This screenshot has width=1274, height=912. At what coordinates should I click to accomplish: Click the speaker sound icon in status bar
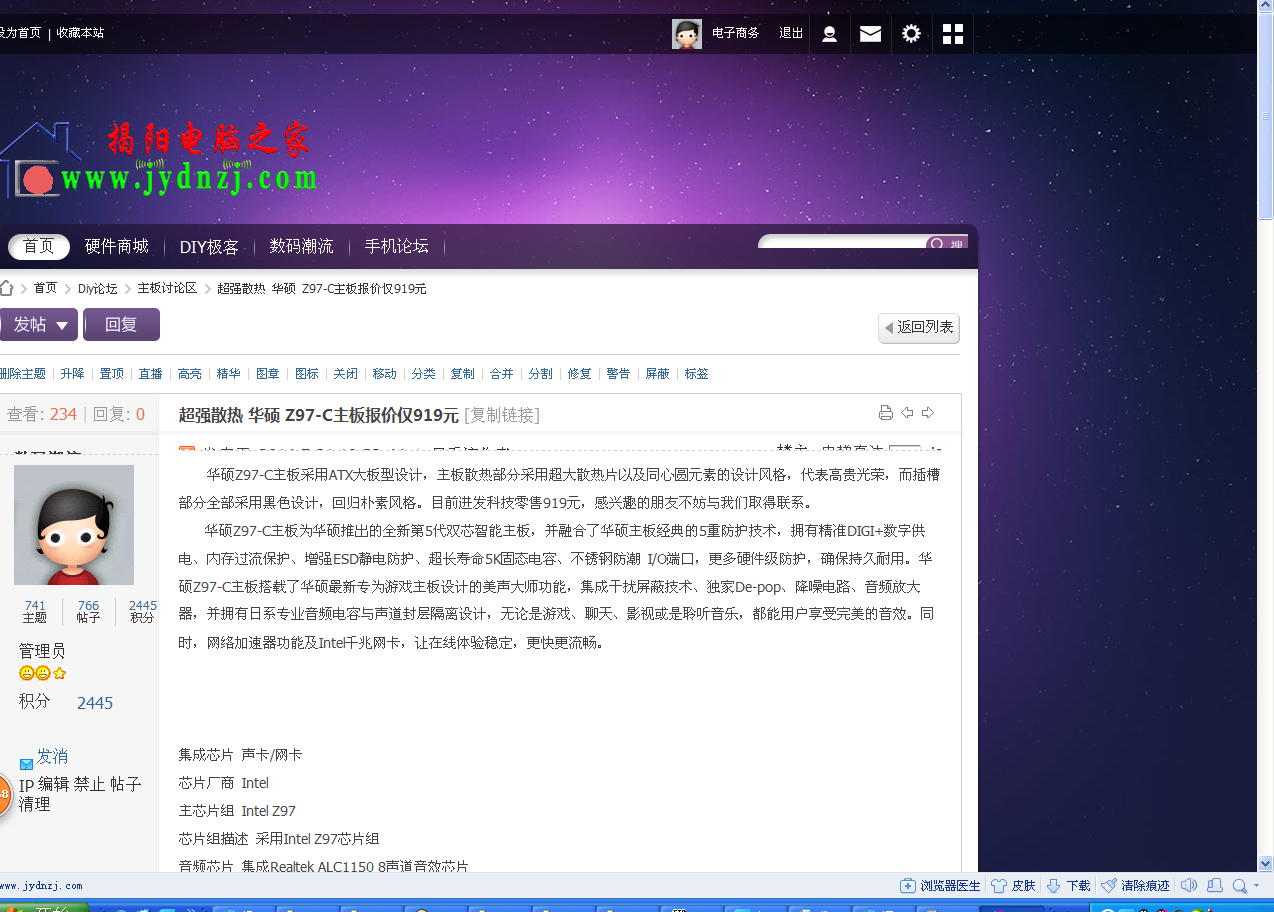[1189, 886]
